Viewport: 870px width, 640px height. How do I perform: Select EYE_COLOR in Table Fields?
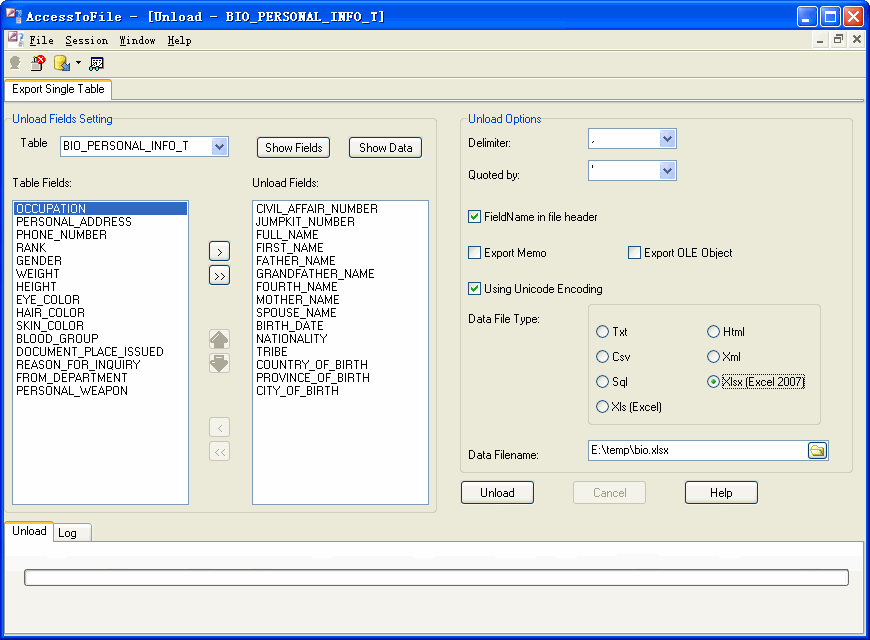point(100,300)
